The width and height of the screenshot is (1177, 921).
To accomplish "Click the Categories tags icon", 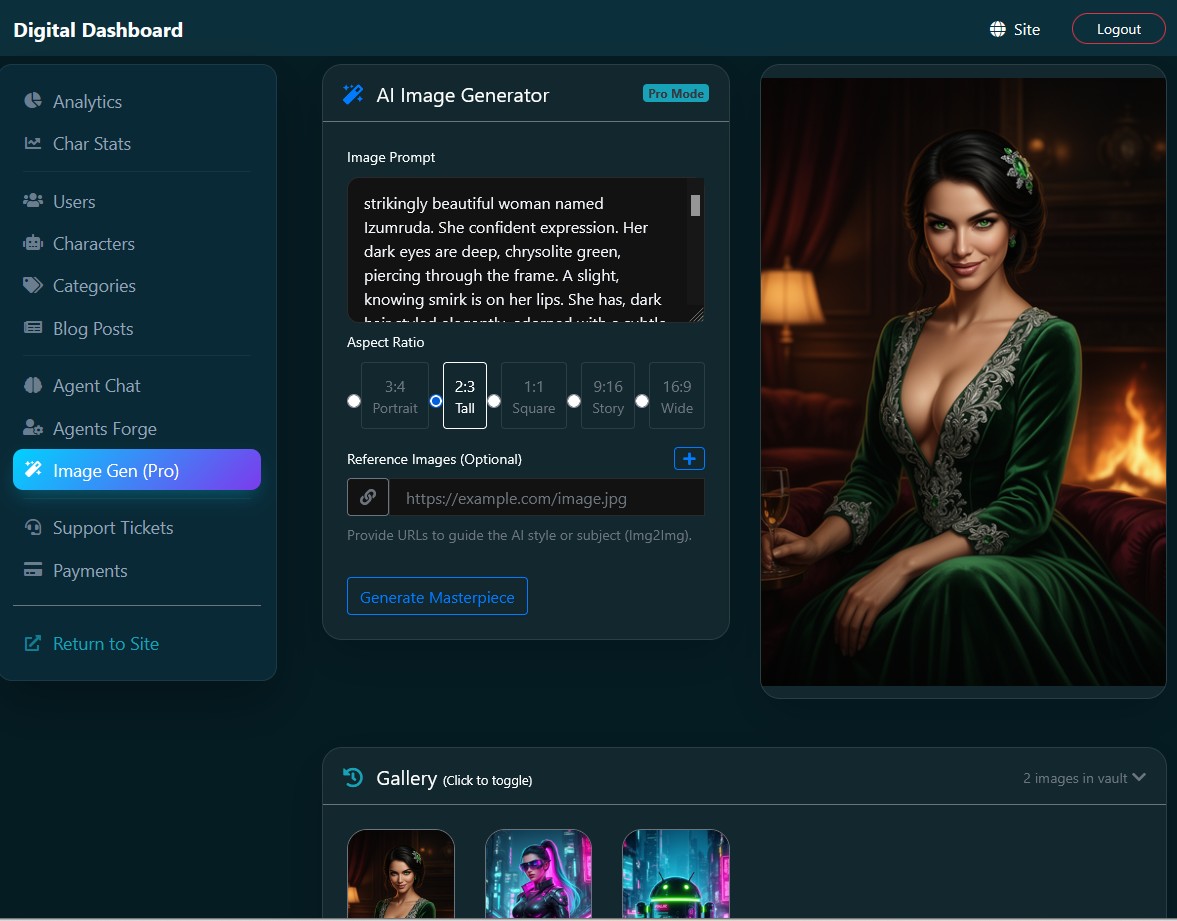I will [x=33, y=285].
